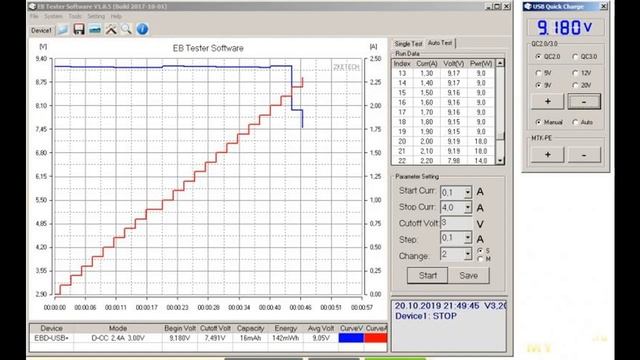
Task: Click the 9.180V voltage display
Action: tap(565, 27)
